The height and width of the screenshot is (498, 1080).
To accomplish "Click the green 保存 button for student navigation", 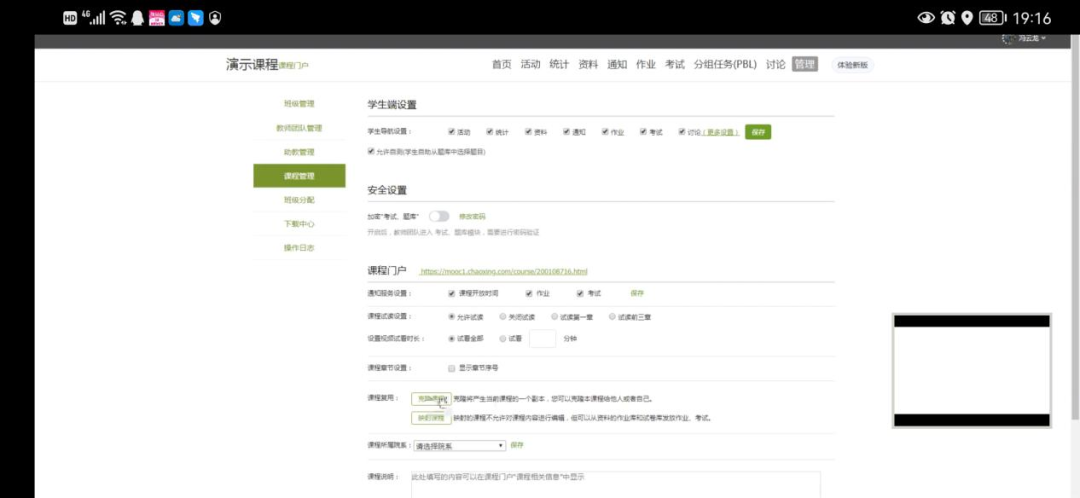I will point(758,132).
